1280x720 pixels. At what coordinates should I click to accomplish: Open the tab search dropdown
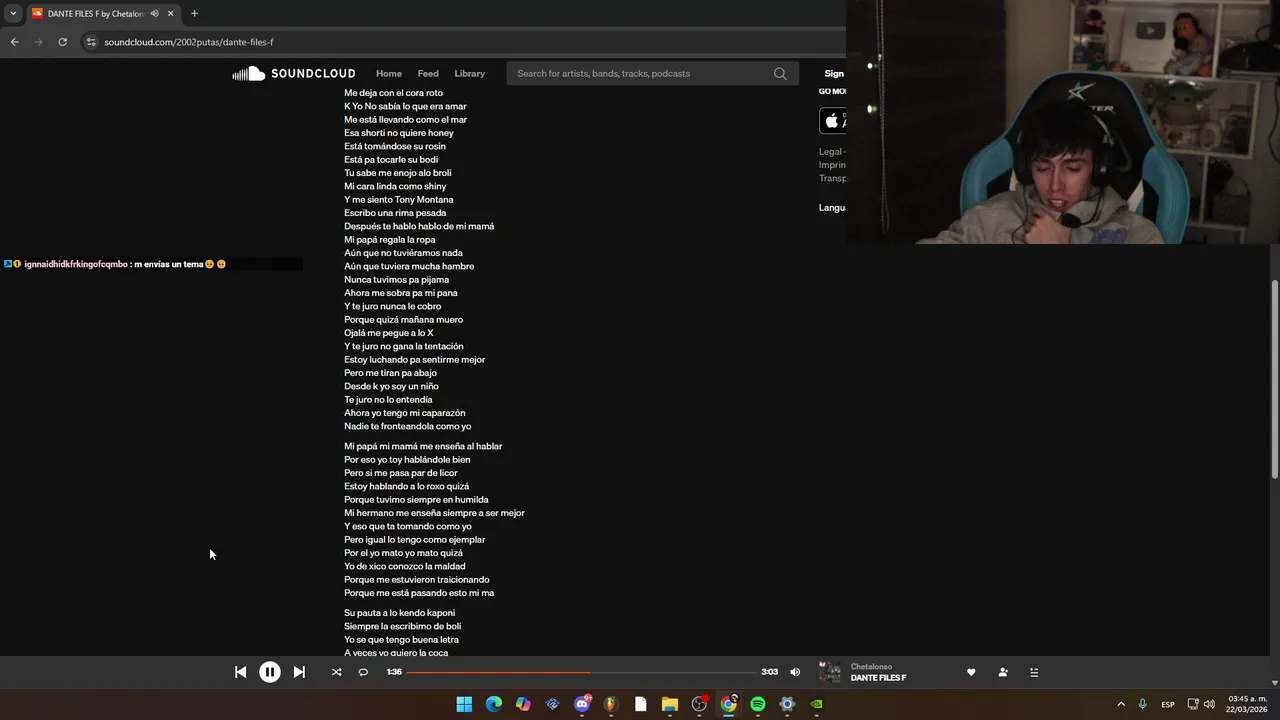[x=13, y=13]
